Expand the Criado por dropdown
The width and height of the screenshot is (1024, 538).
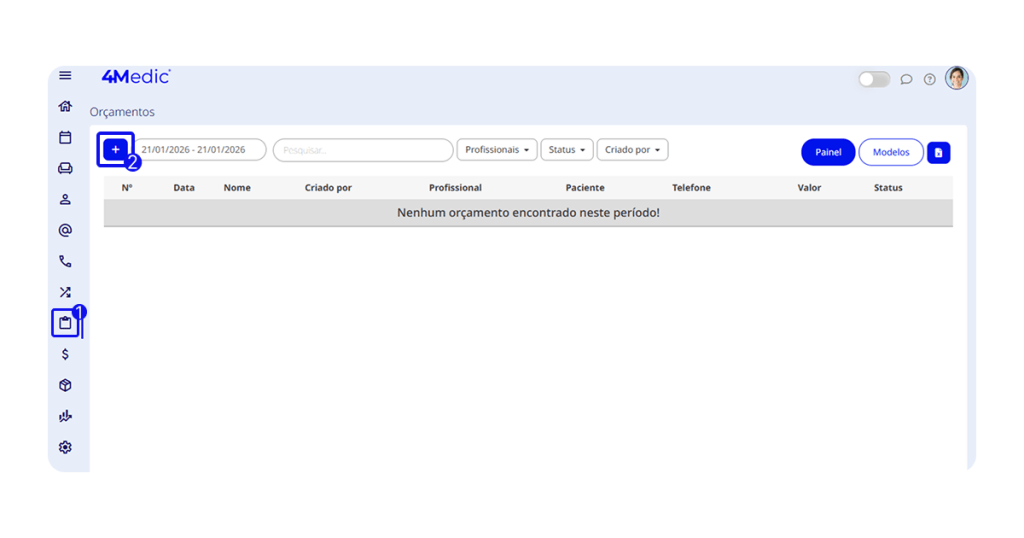tap(632, 150)
